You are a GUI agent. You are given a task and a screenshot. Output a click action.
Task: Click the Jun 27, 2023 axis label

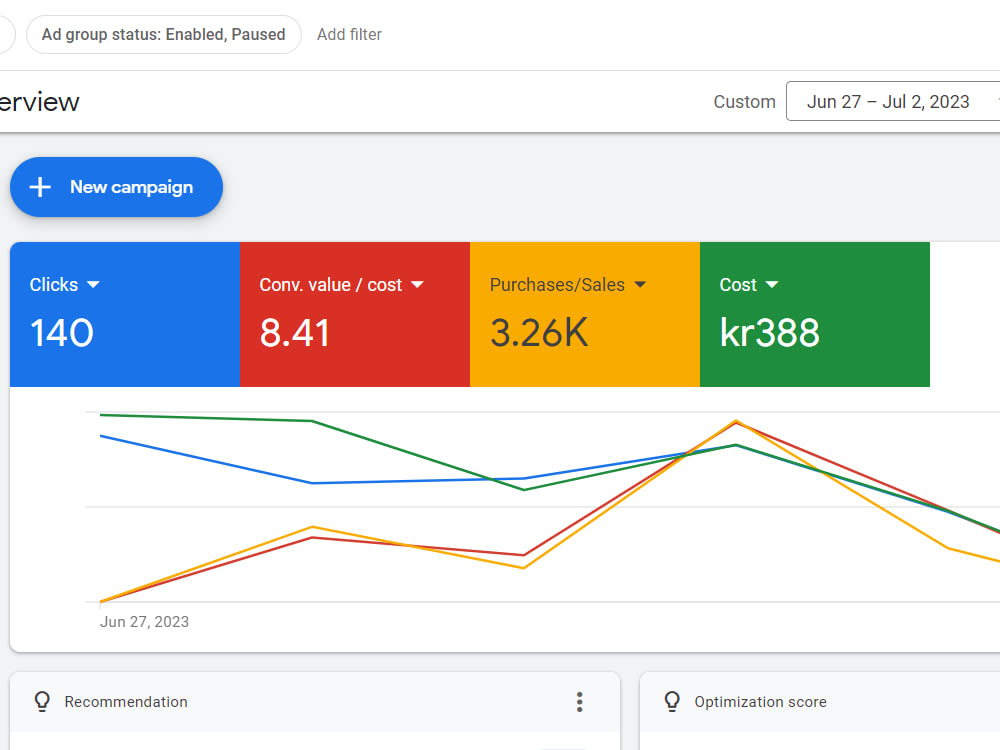(x=144, y=622)
